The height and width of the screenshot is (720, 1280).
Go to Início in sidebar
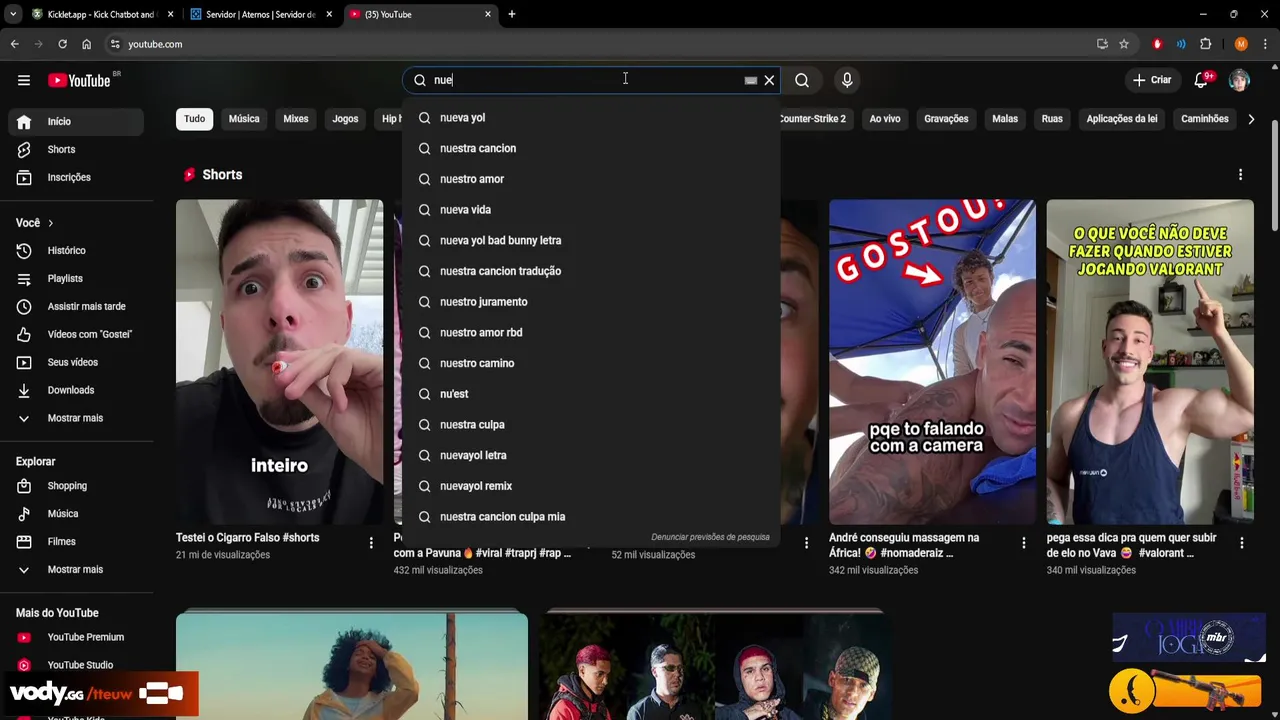(x=76, y=121)
